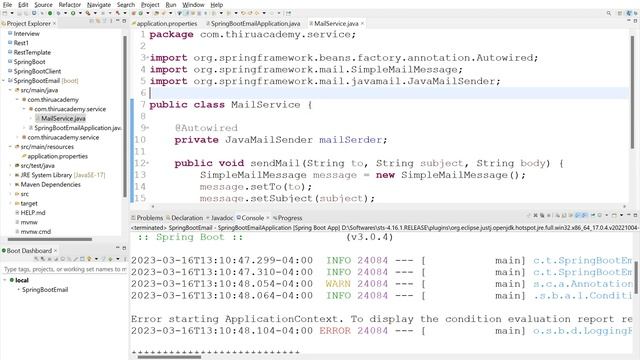Open the Help menu
Image resolution: width=640 pixels, height=360 pixels.
click(216, 4)
